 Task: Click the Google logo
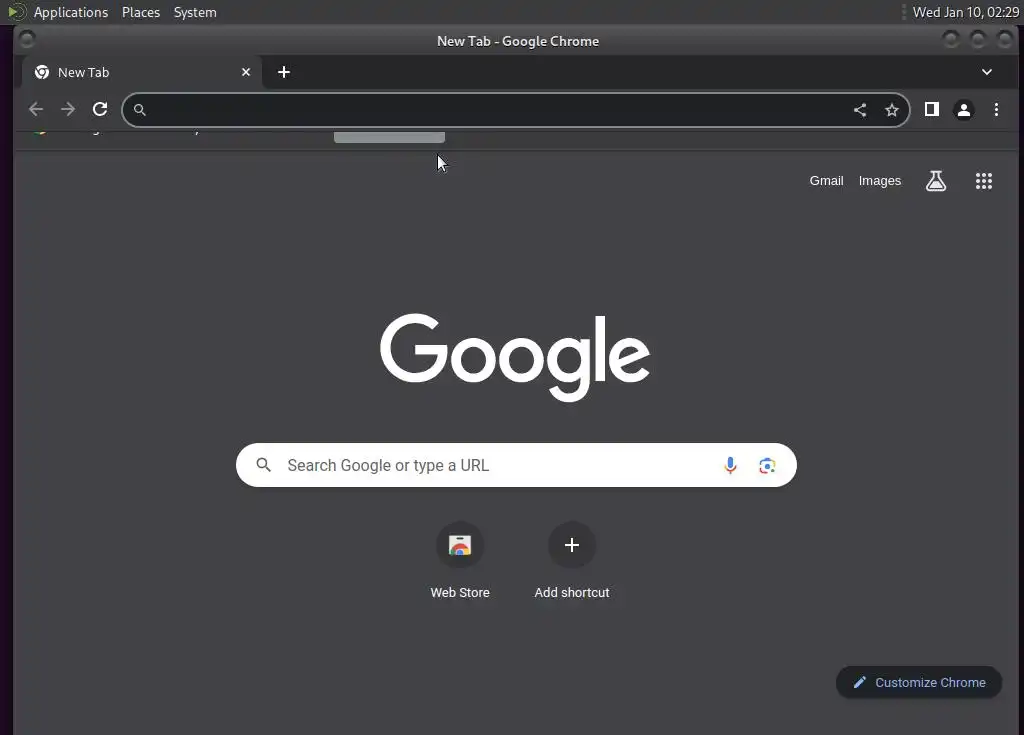coord(515,357)
